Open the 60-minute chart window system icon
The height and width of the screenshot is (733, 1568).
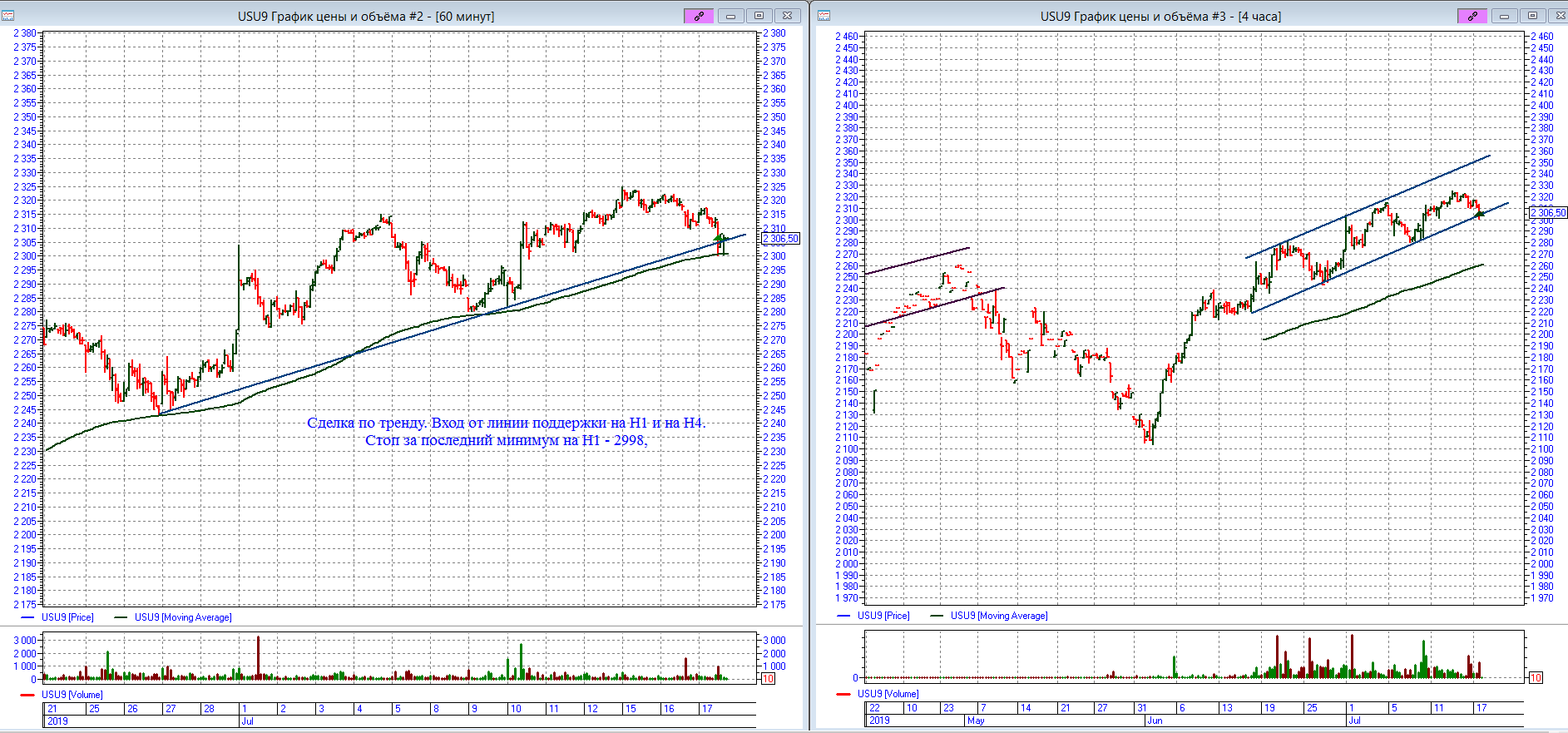[8, 16]
